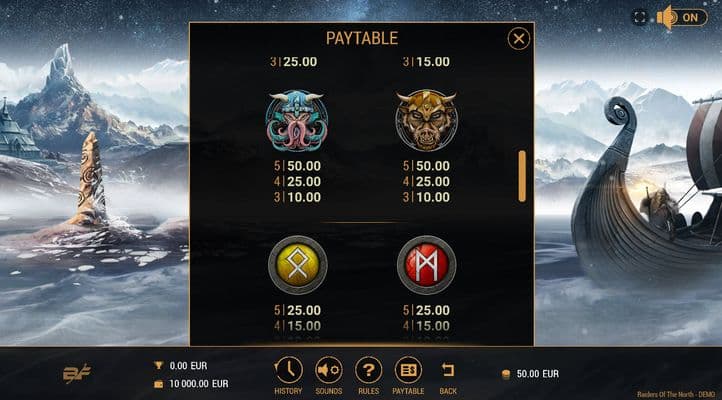Open the History clock icon
Image resolution: width=722 pixels, height=400 pixels.
coord(289,370)
